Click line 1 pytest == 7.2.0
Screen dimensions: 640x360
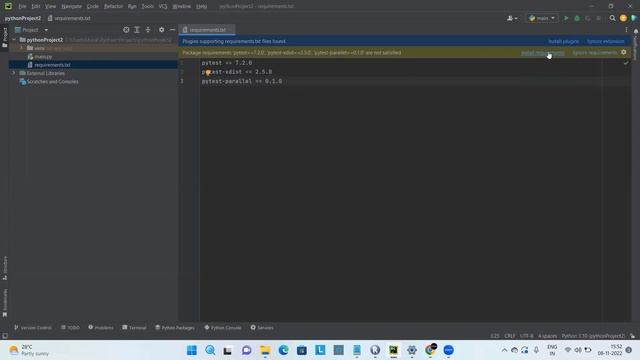tap(227, 63)
